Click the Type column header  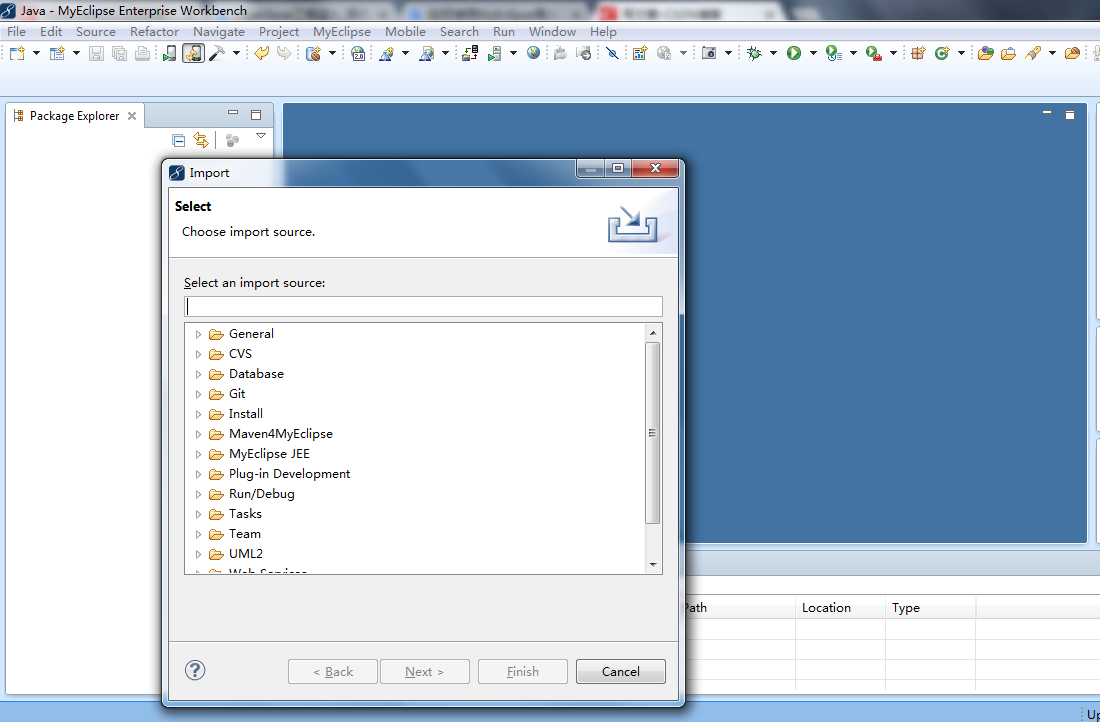pos(930,608)
